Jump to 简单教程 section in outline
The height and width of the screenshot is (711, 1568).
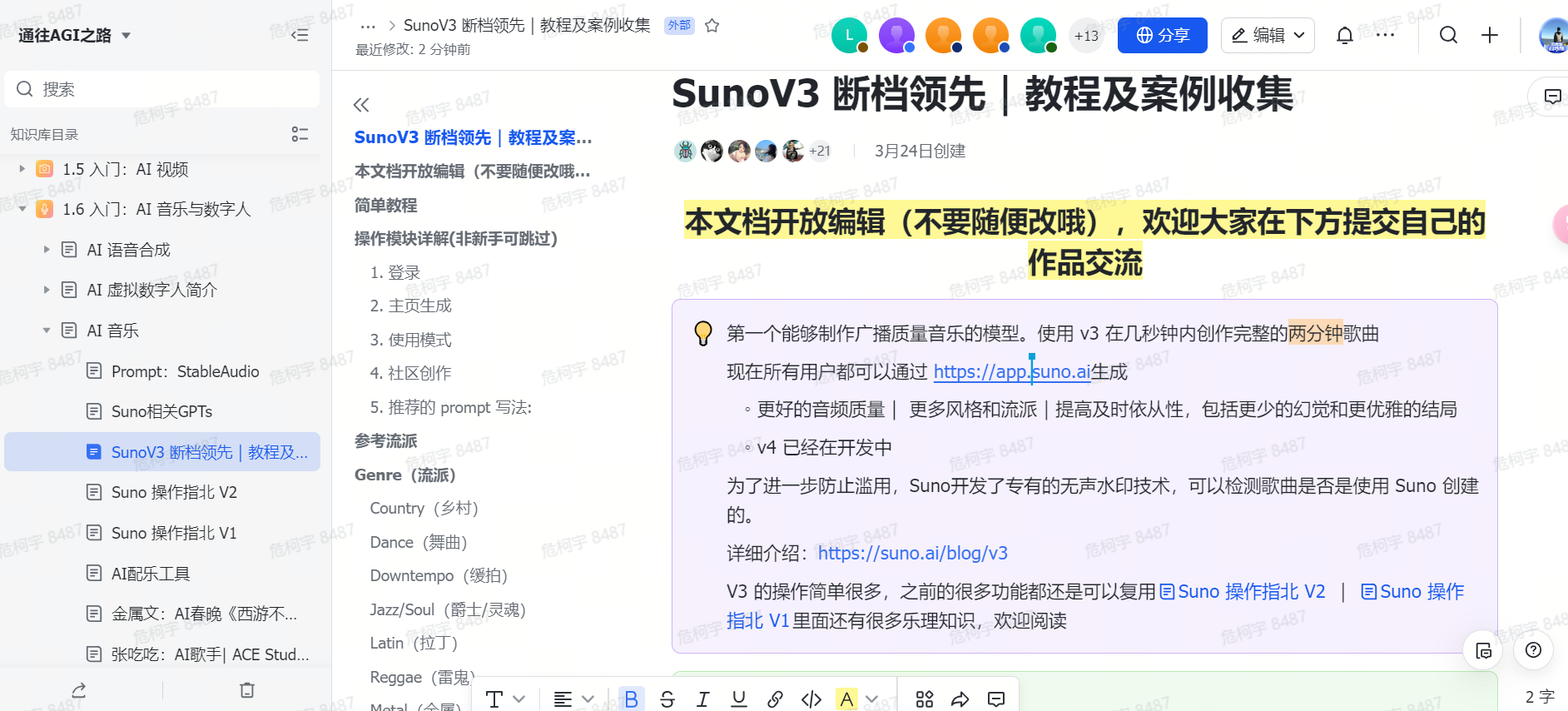(x=385, y=205)
